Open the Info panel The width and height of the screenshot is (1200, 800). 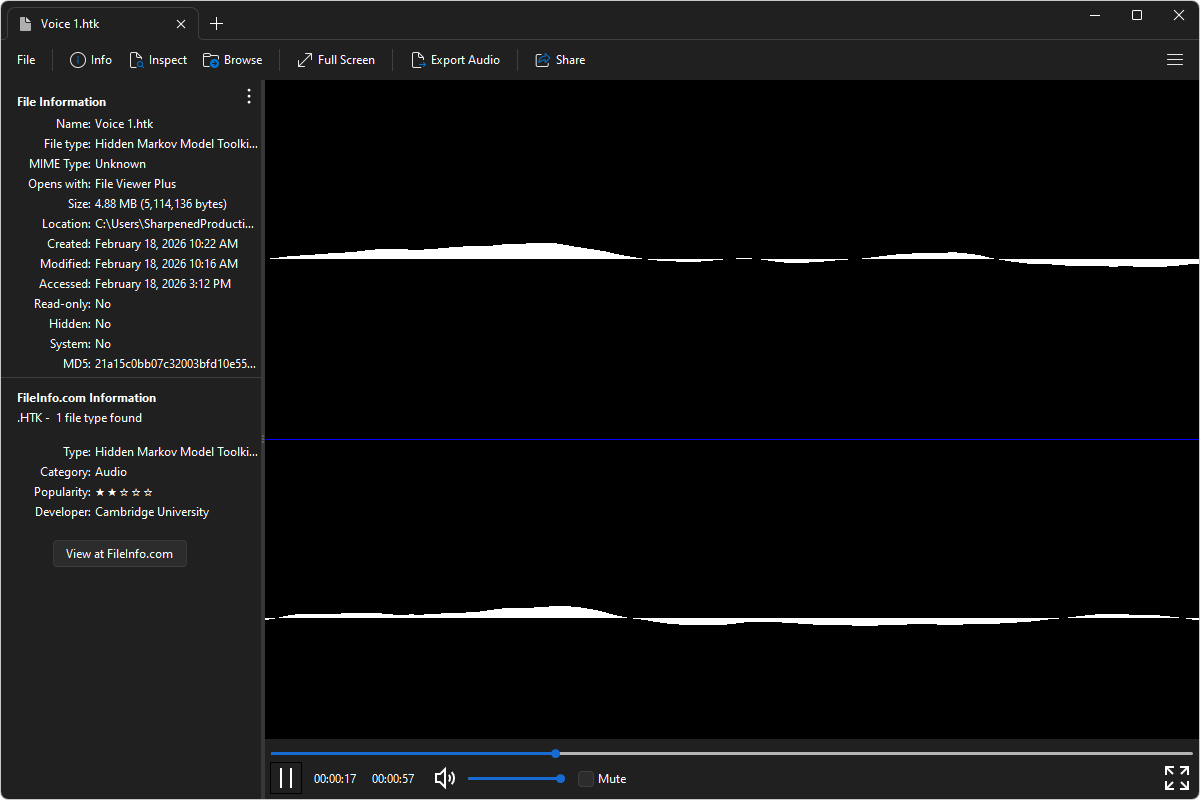tap(90, 59)
